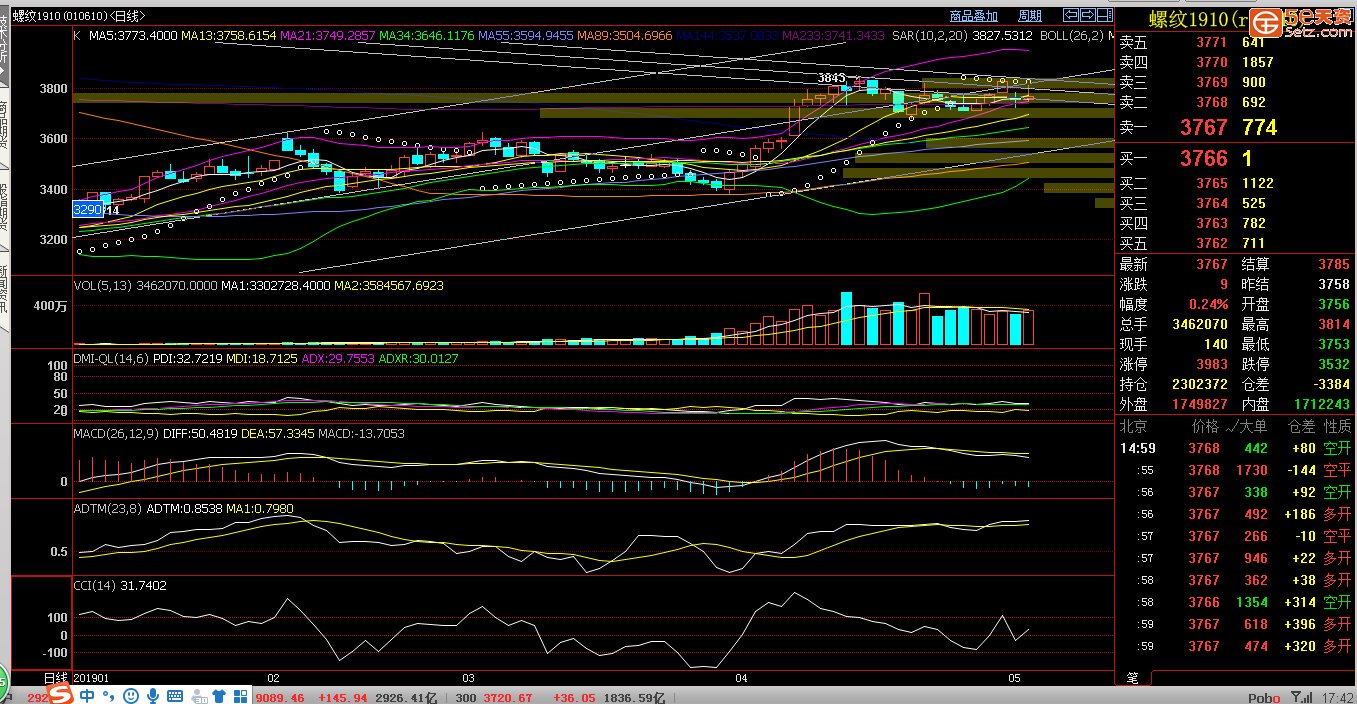Open the 商品期货 vertical side tab
Screen dimensions: 1357x704
coord(5,126)
